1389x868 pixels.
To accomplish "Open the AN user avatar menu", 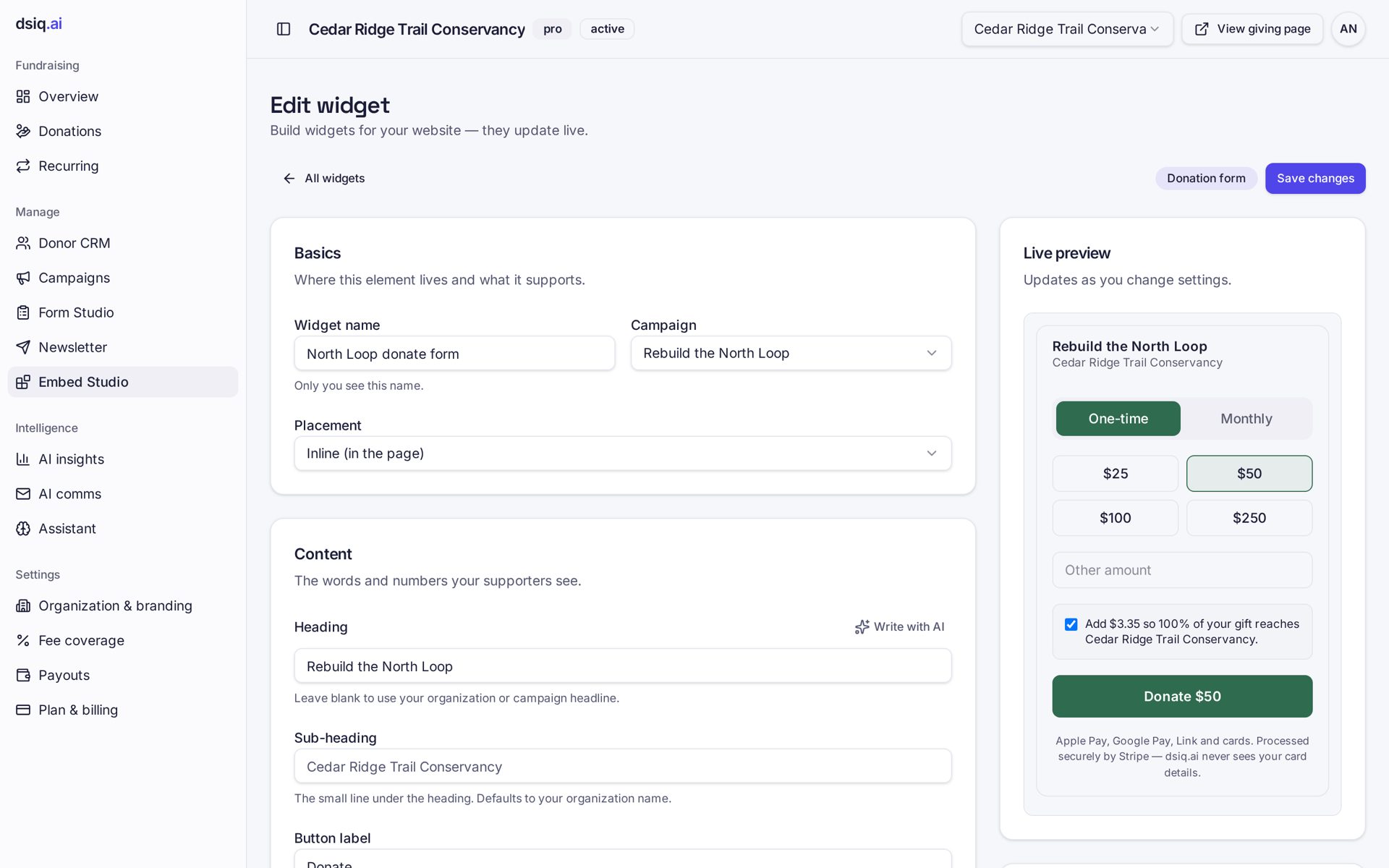I will [x=1348, y=29].
